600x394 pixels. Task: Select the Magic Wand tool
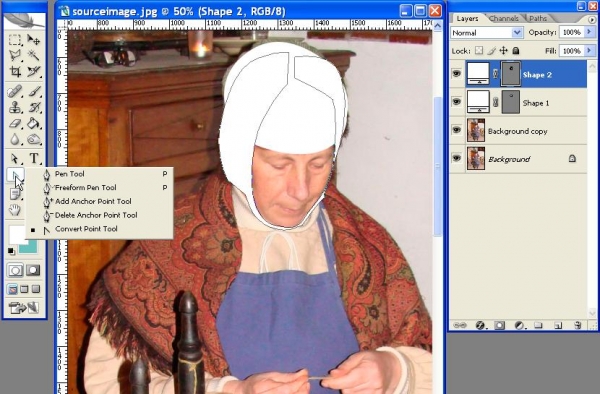pyautogui.click(x=34, y=56)
